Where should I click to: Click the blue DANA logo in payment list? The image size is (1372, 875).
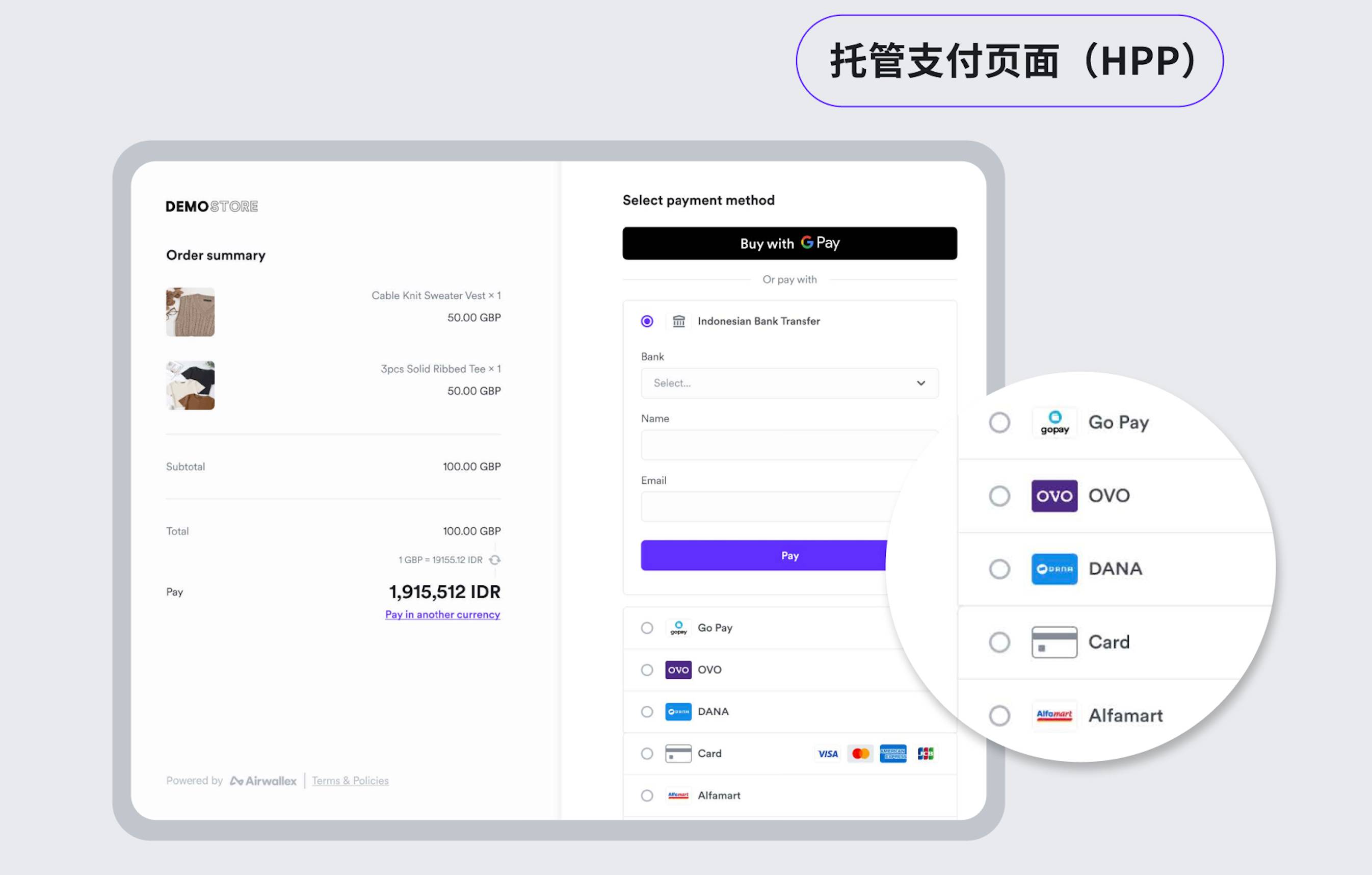678,711
